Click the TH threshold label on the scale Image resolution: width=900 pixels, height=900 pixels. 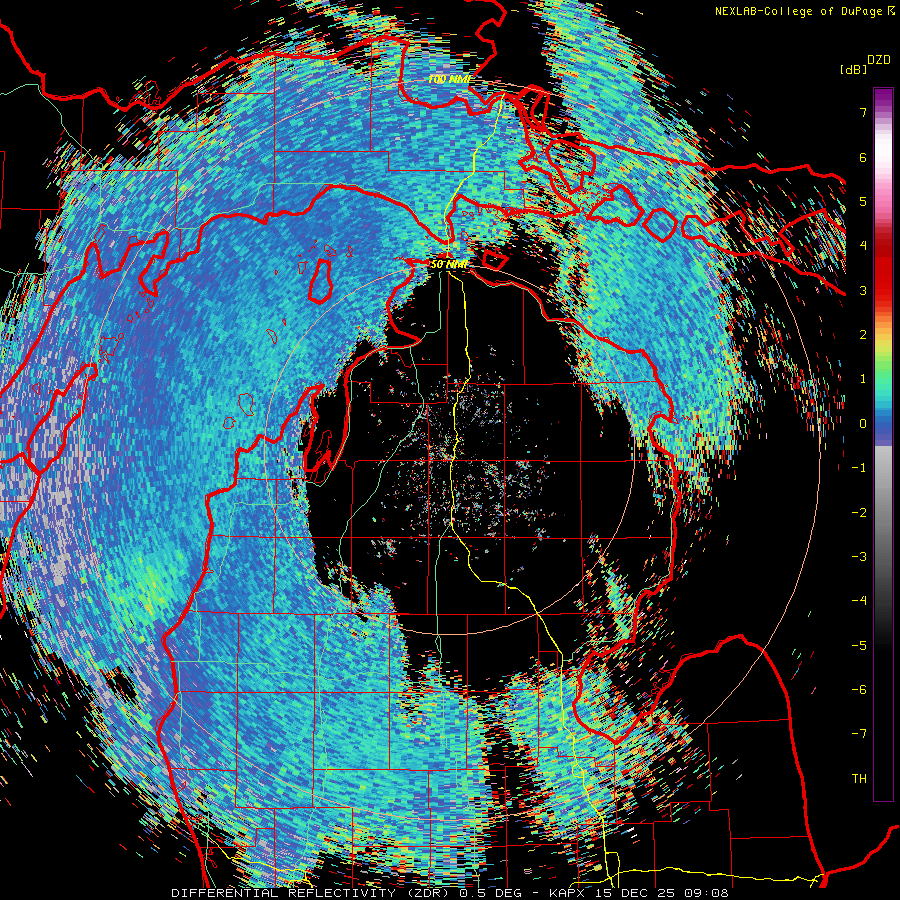(859, 779)
